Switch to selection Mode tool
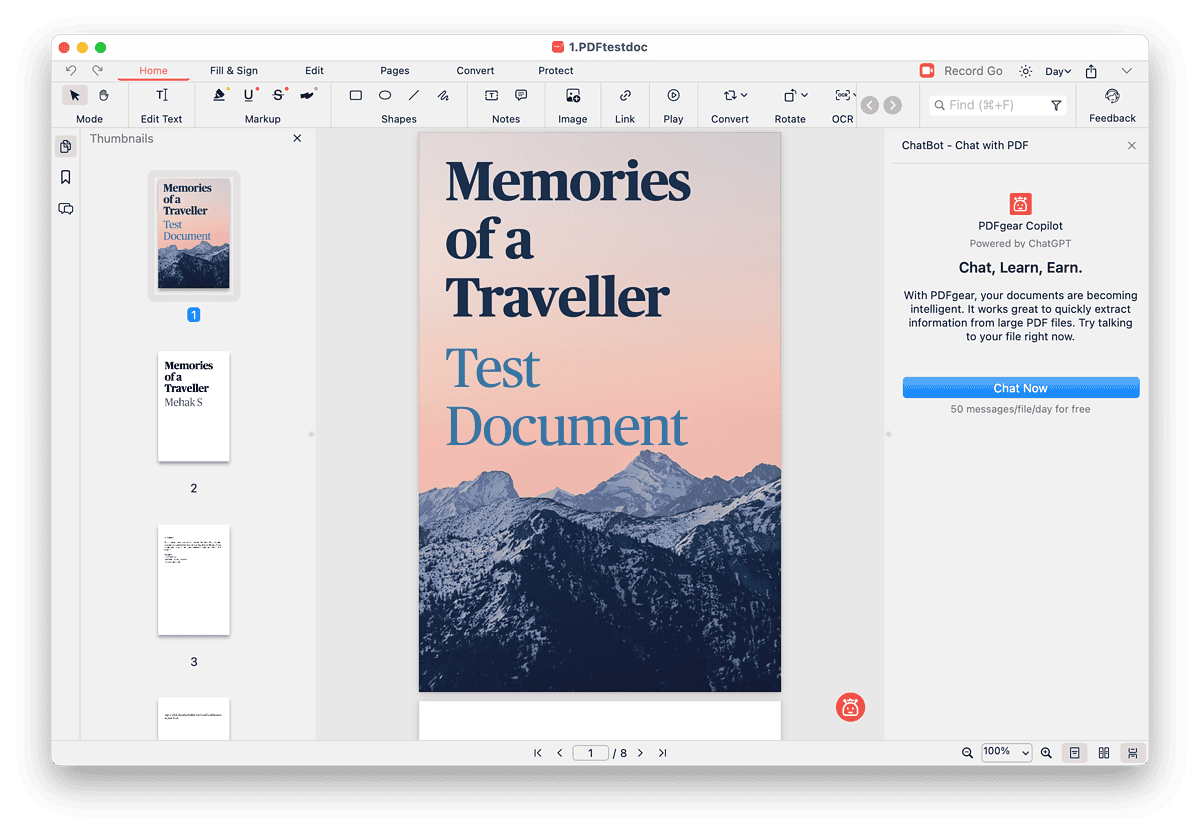Screen dimensions: 1200x832 point(74,95)
